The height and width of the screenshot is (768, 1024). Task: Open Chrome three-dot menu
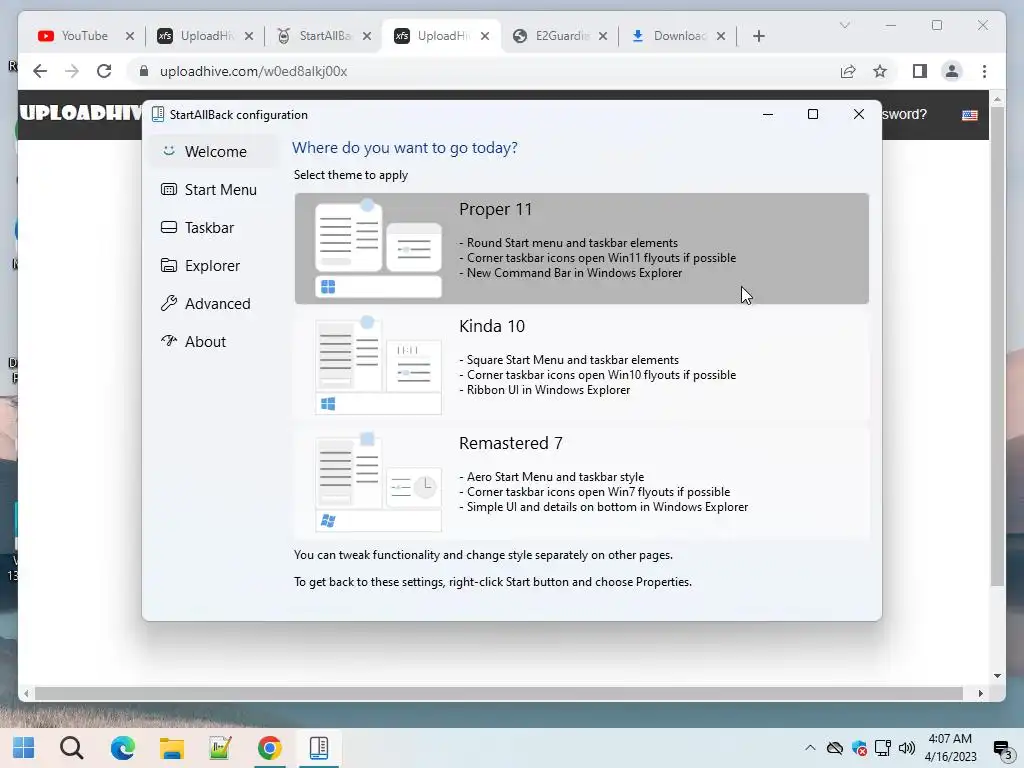click(984, 71)
